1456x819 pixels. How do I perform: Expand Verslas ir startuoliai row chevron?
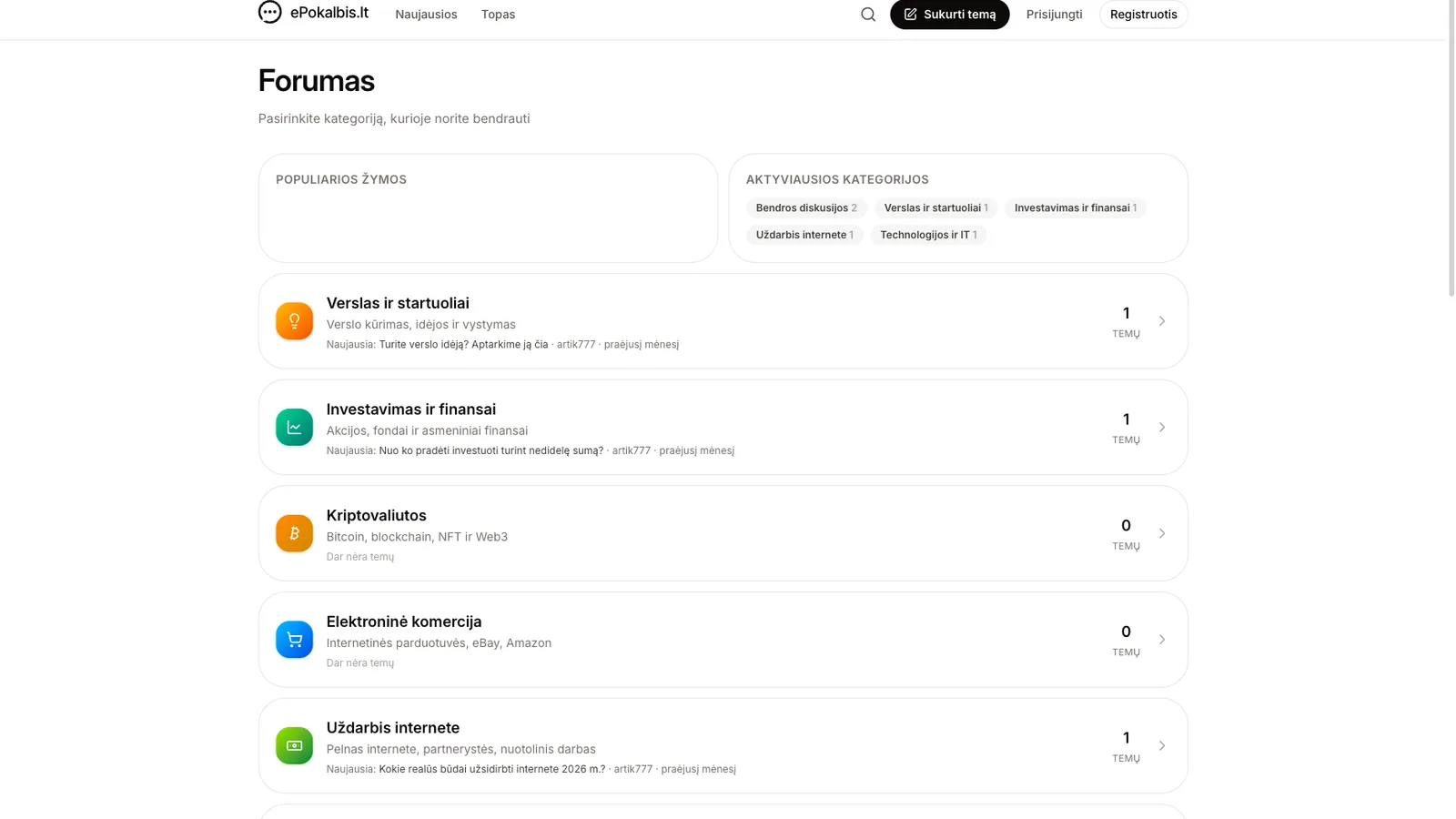(1162, 321)
